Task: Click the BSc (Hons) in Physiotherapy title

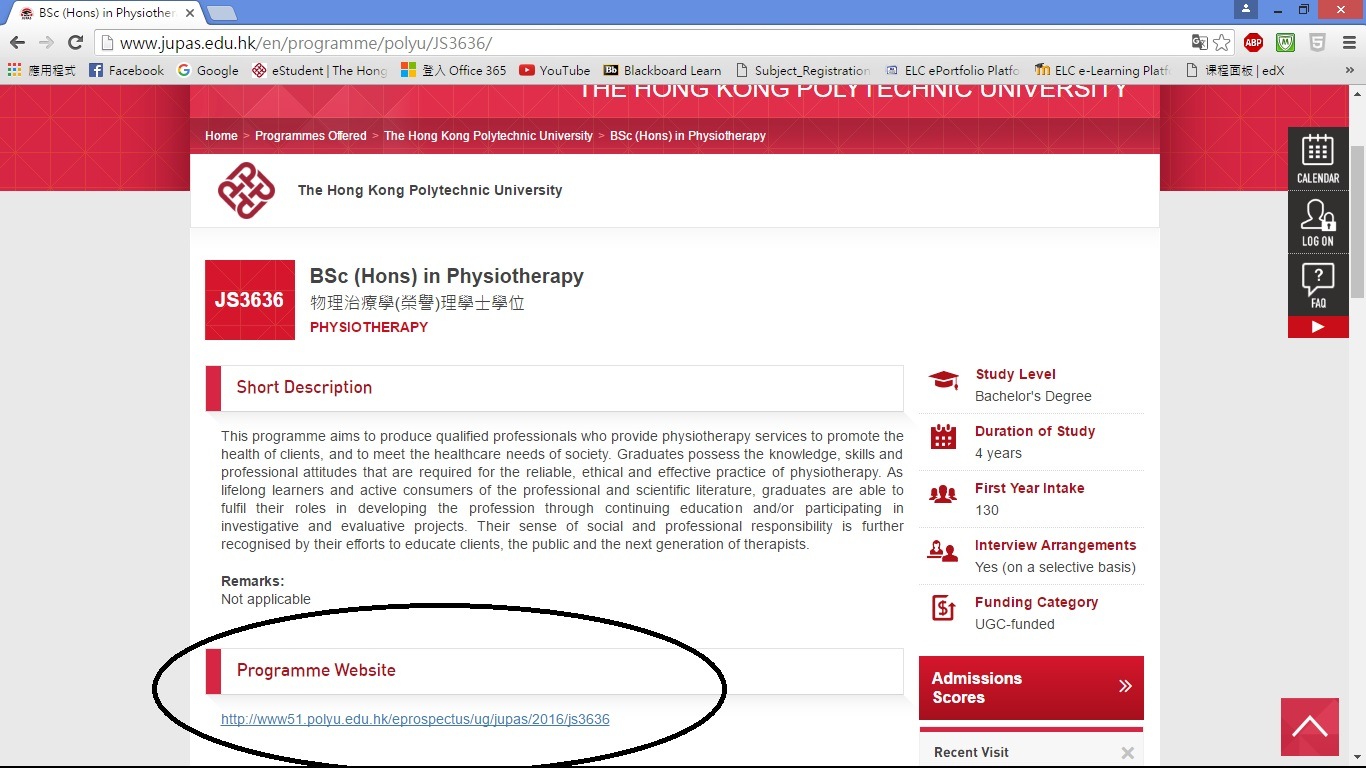Action: (x=447, y=276)
